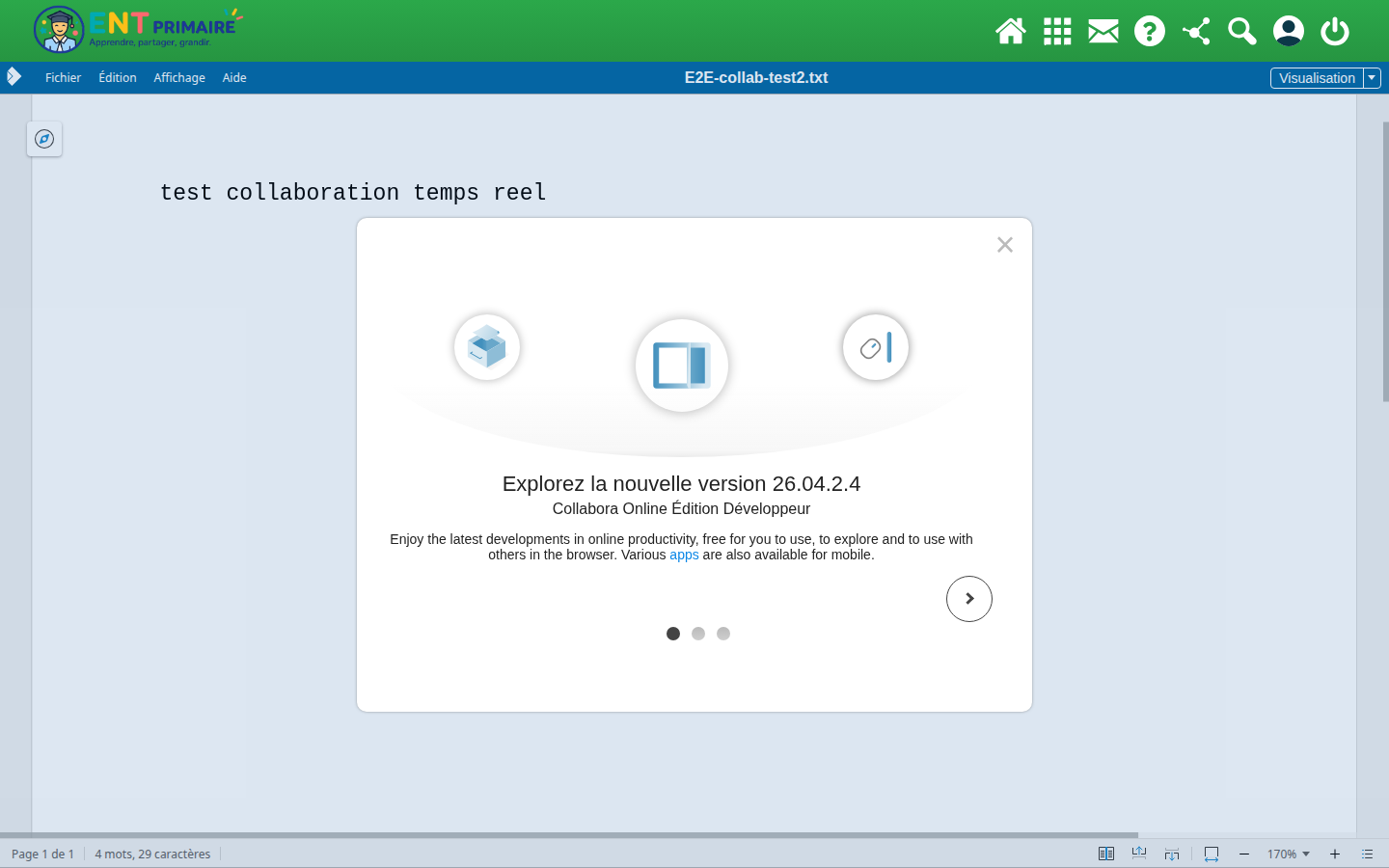1389x868 pixels.
Task: Expand the Visualisation mode dropdown arrow
Action: click(x=1372, y=78)
